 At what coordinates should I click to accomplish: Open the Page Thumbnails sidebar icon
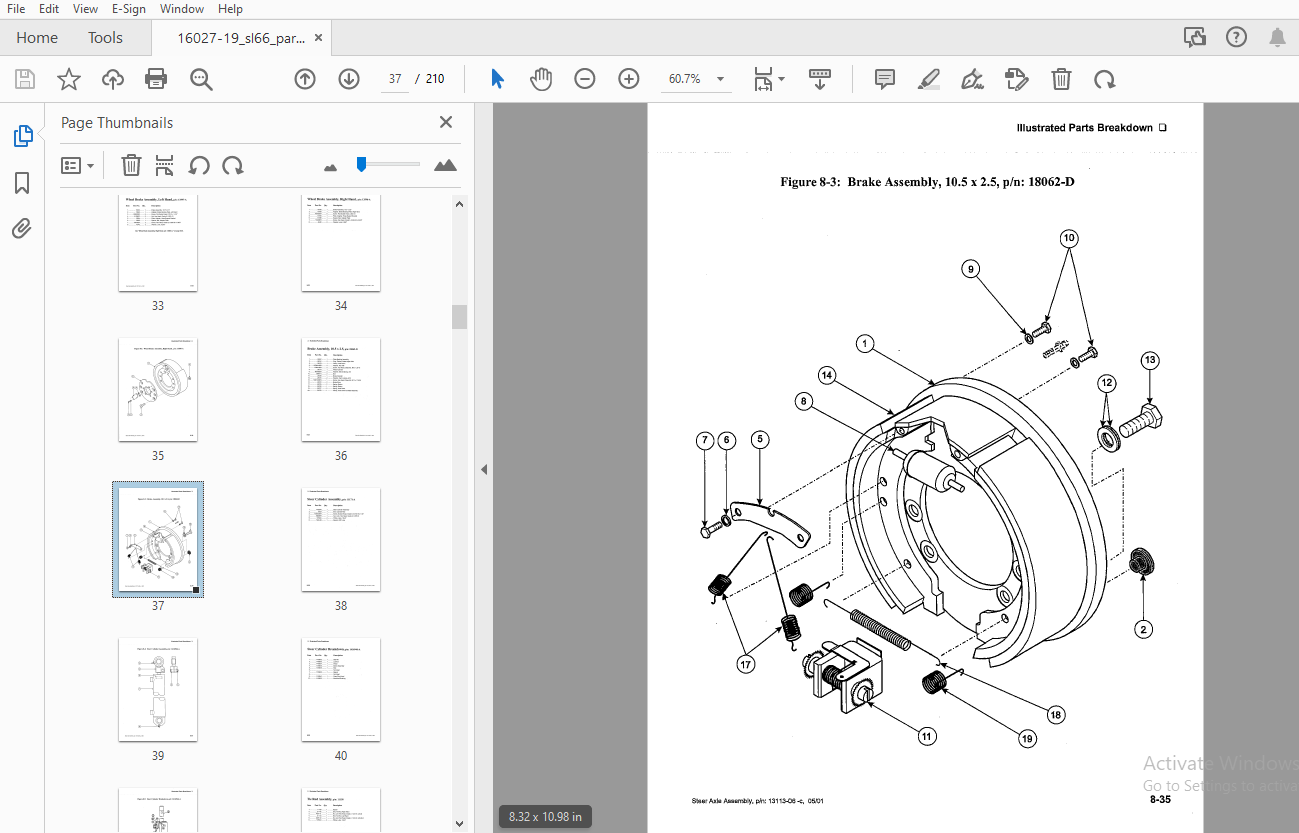[22, 136]
